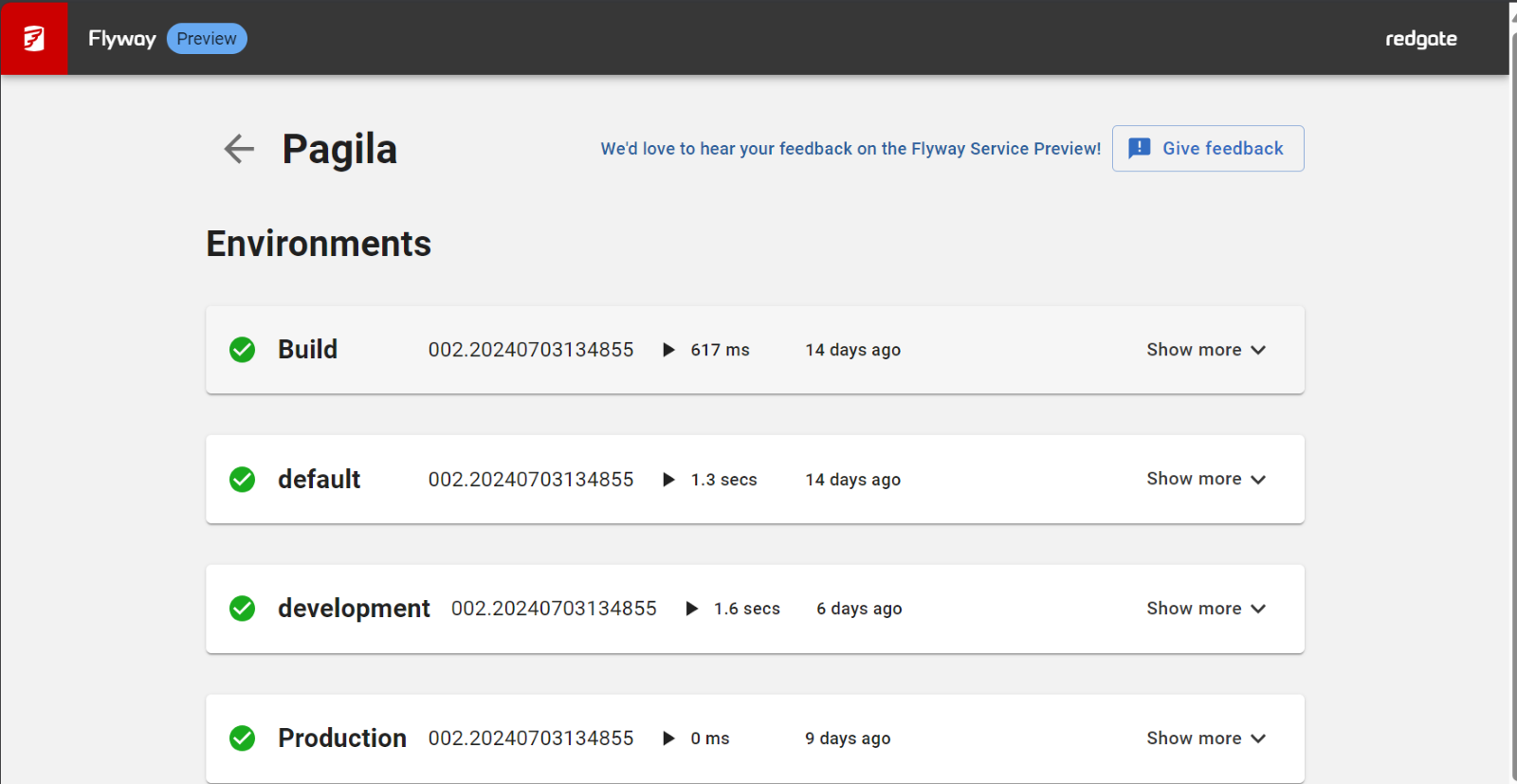Click the green check icon for default
This screenshot has height=784, width=1517.
click(x=243, y=480)
